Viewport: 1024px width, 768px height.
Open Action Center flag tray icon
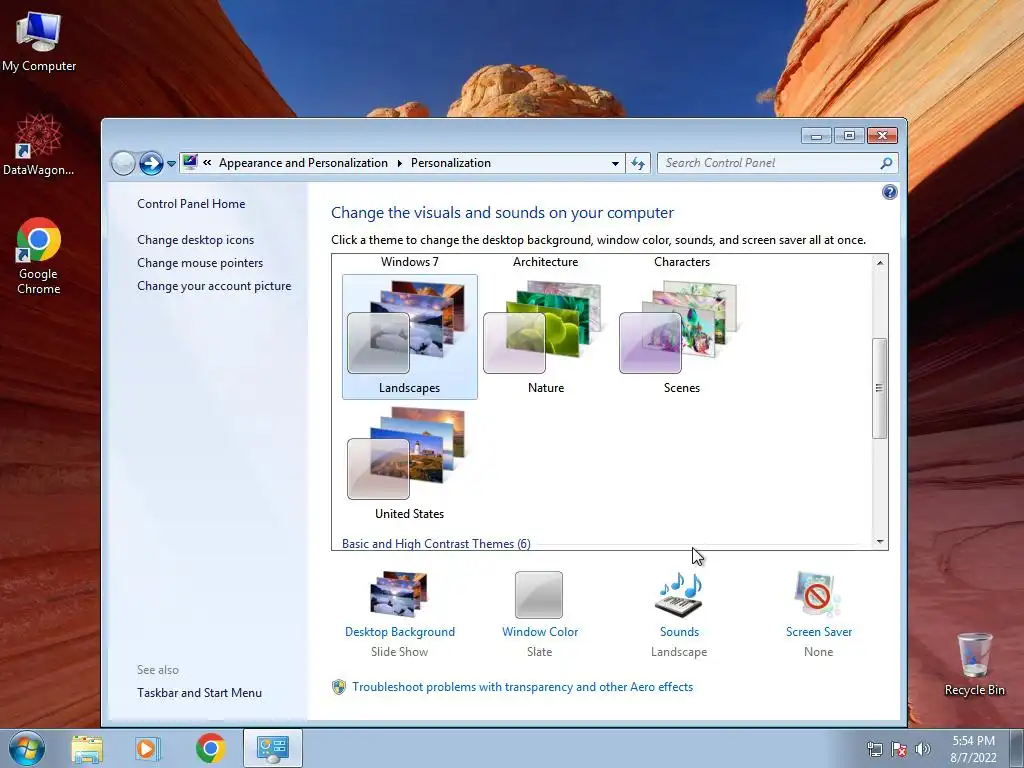pos(899,749)
